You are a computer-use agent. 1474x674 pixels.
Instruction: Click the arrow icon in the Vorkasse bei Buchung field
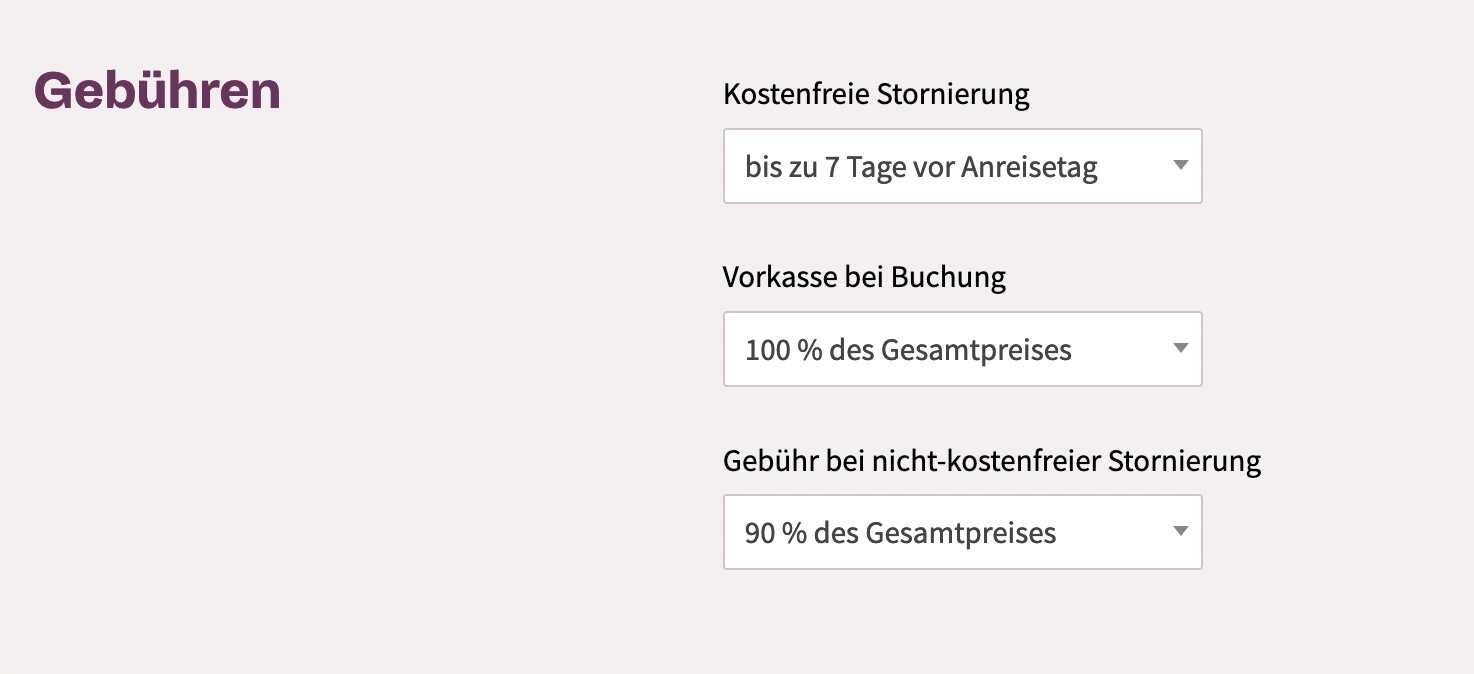point(1180,348)
